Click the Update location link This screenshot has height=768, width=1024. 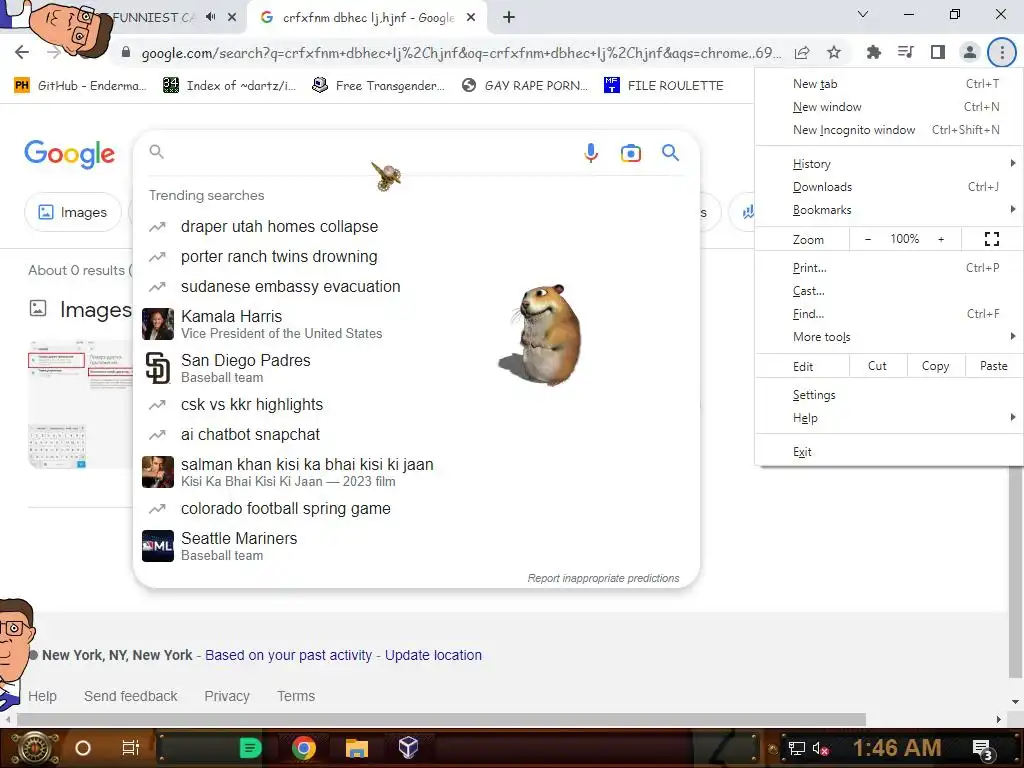point(433,655)
